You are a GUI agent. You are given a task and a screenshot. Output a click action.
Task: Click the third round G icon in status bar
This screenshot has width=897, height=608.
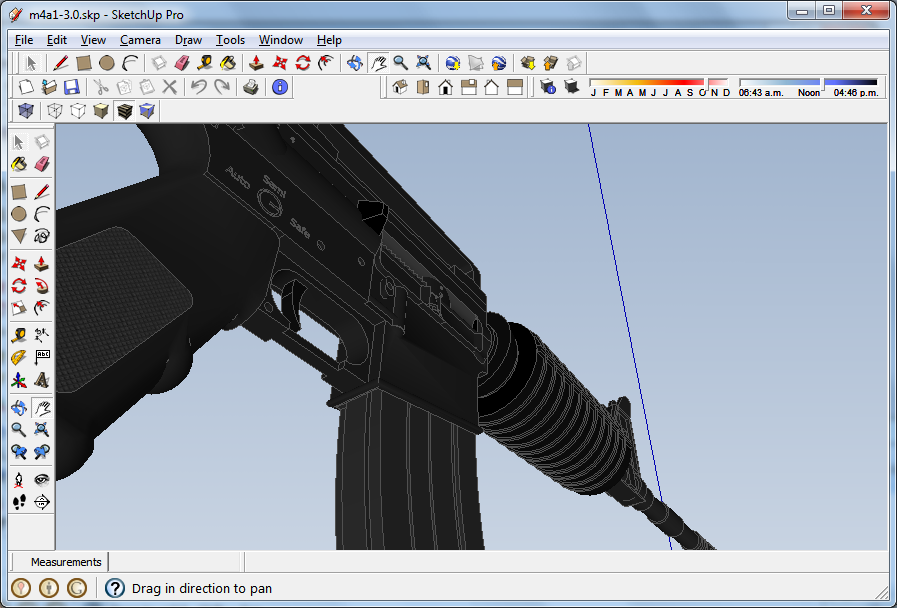[77, 588]
